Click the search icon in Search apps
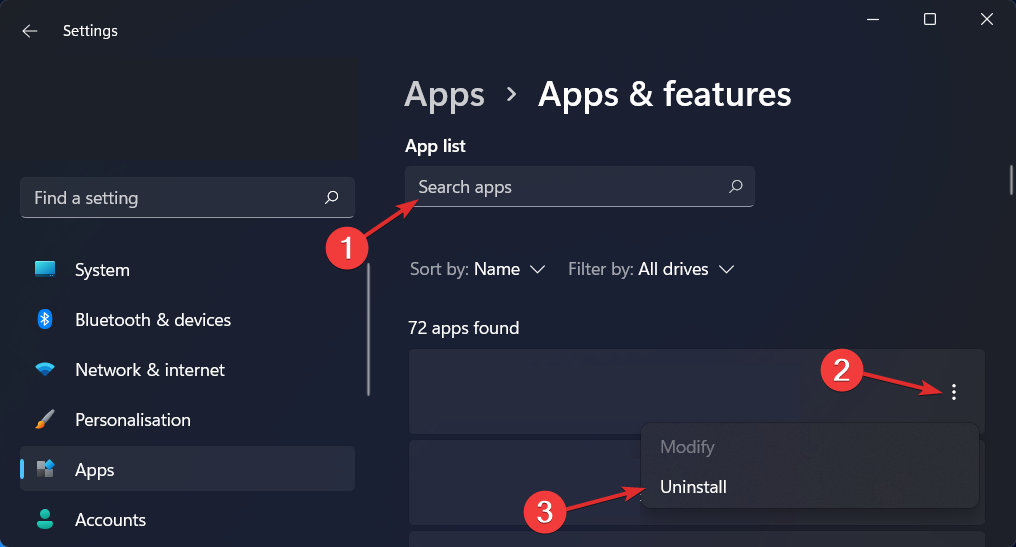1016x547 pixels. click(736, 187)
